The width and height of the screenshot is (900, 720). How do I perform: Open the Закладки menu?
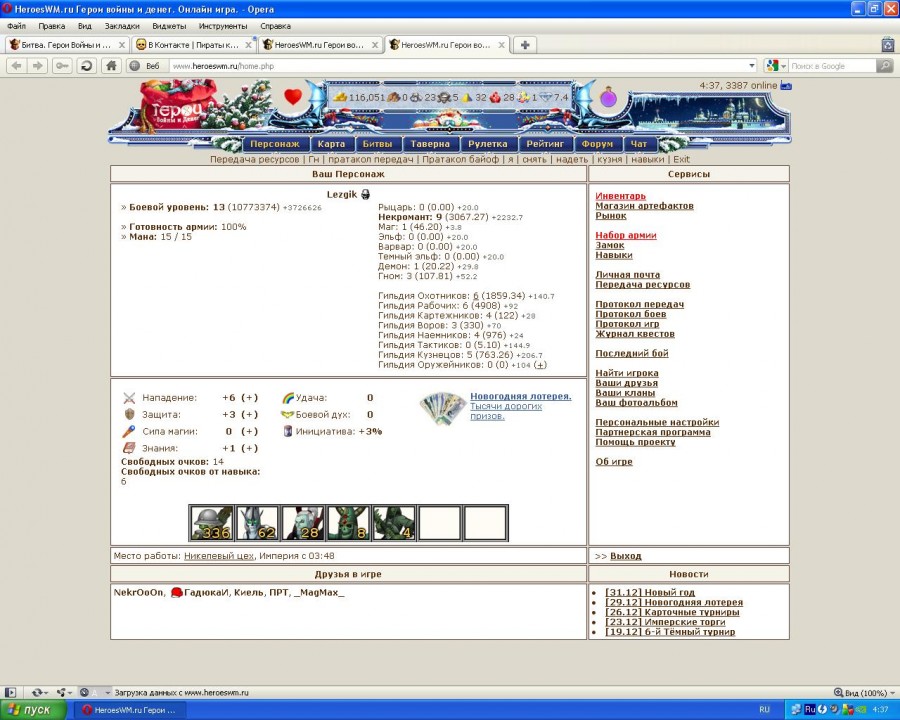122,26
